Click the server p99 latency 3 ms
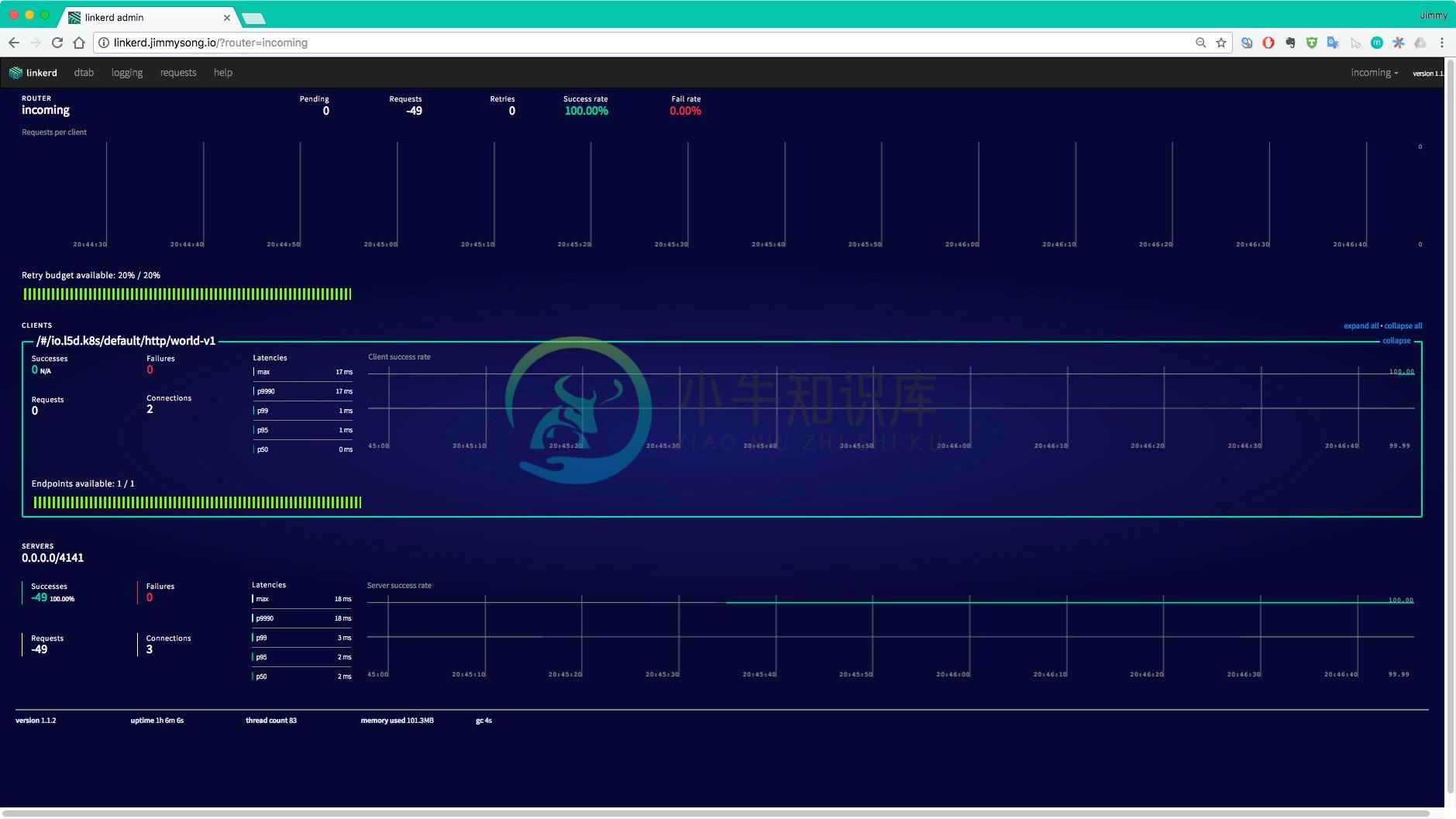1456x819 pixels. [345, 638]
